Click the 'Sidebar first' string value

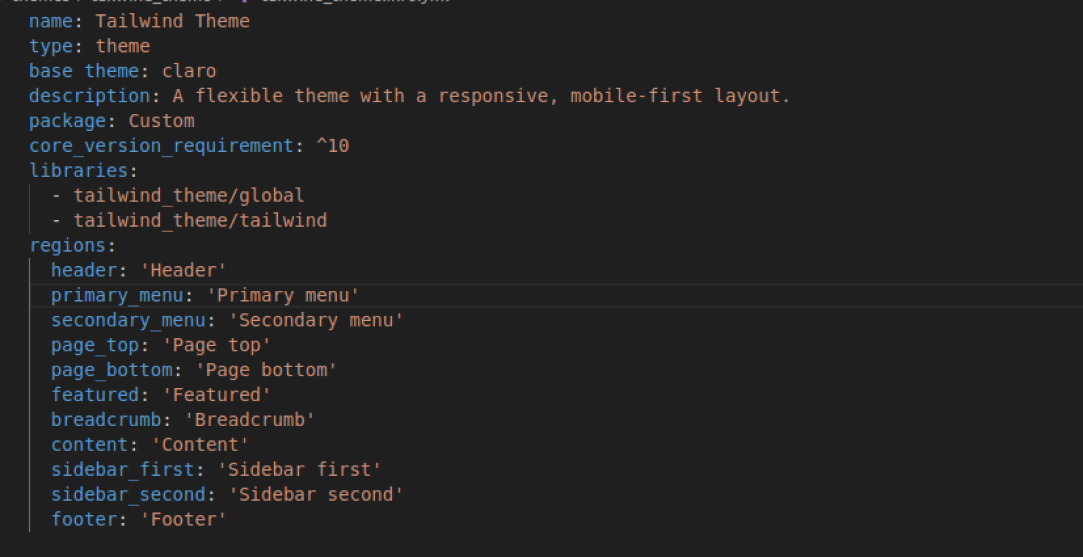[x=305, y=470]
